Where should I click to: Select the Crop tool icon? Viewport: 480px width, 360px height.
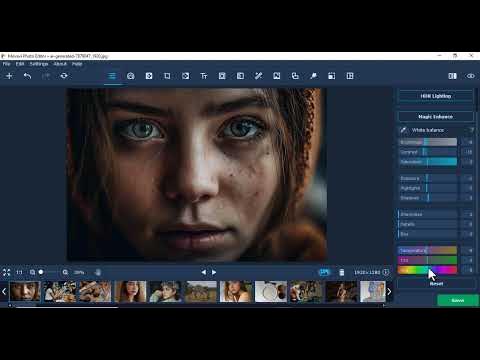pyautogui.click(x=167, y=76)
